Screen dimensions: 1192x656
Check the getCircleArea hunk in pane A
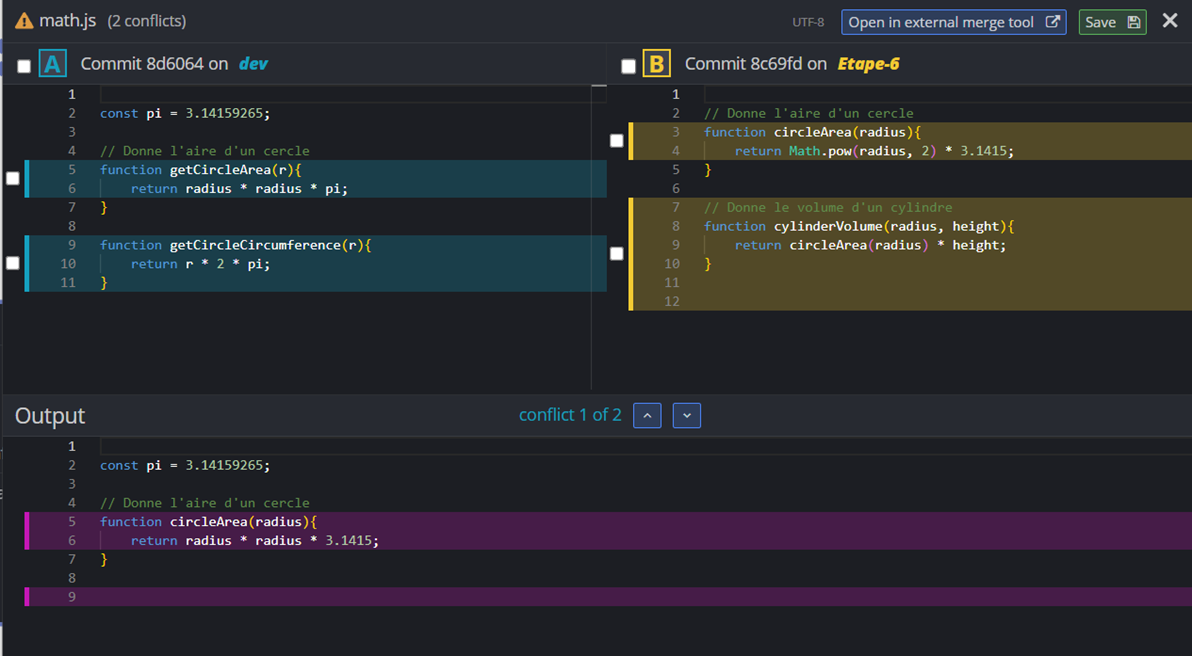(13, 178)
